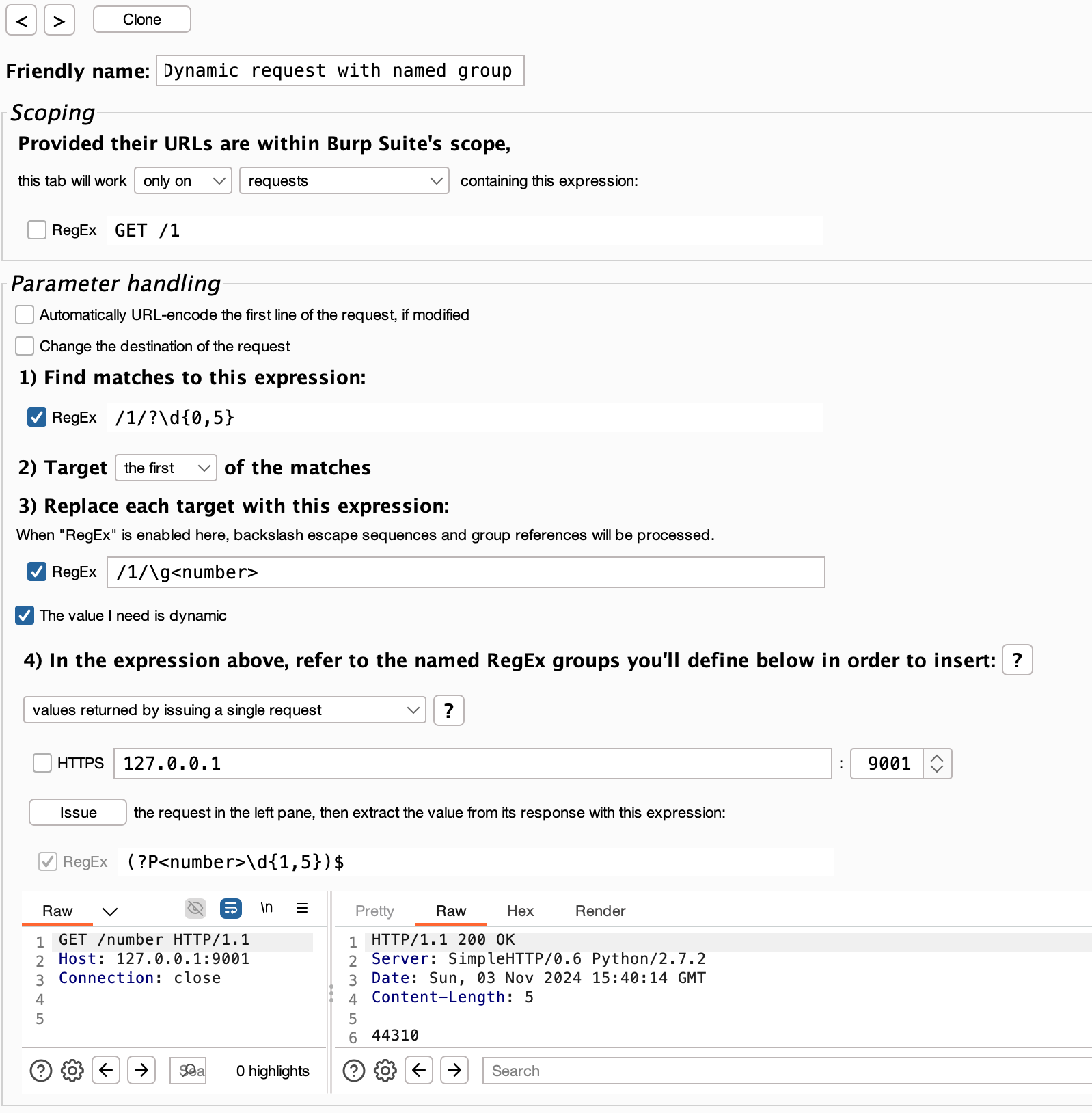This screenshot has width=1092, height=1113.
Task: Open settings gear under the request pane
Action: (72, 1070)
